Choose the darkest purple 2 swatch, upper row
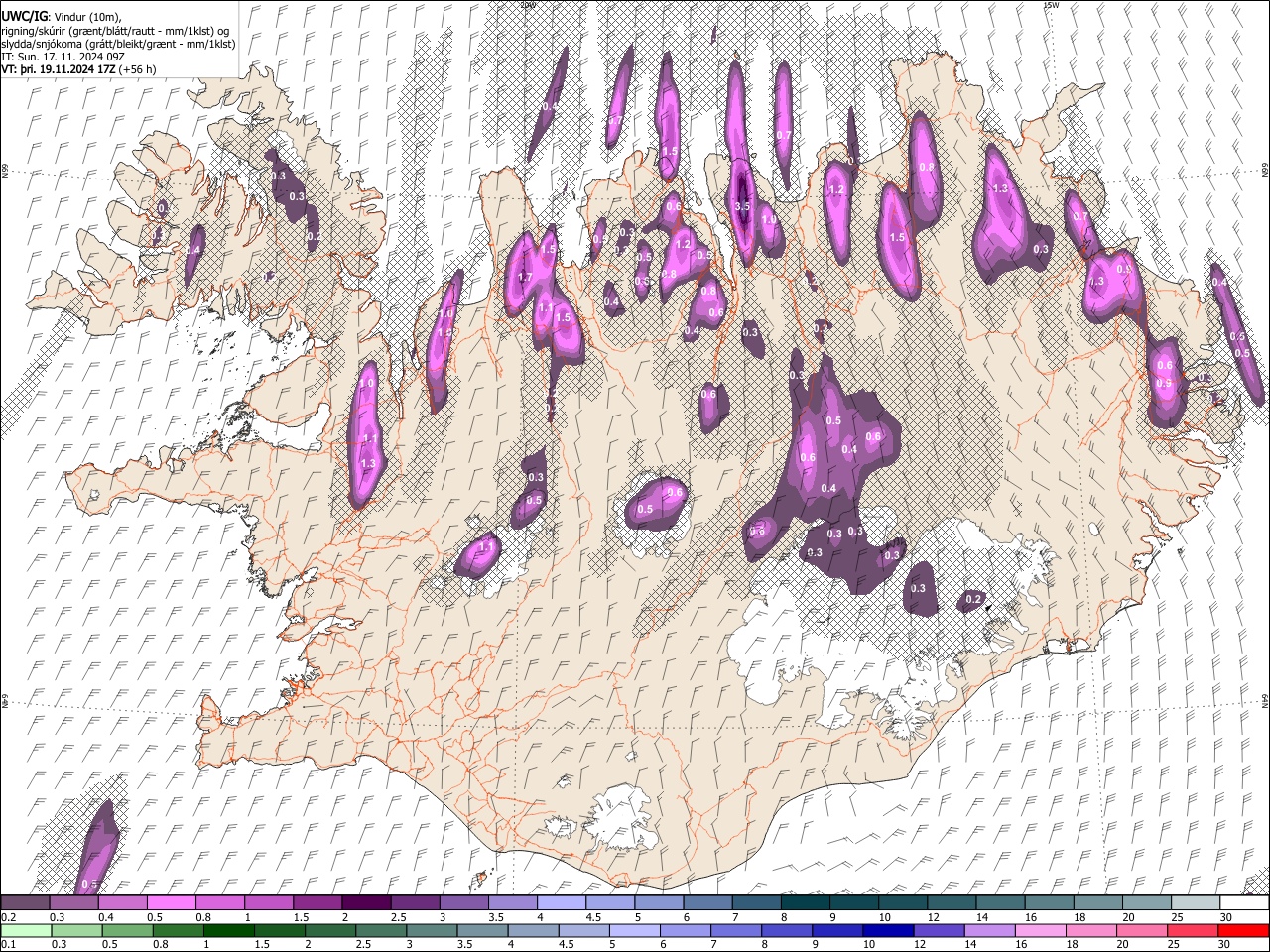This screenshot has height=952, width=1270. pyautogui.click(x=366, y=902)
